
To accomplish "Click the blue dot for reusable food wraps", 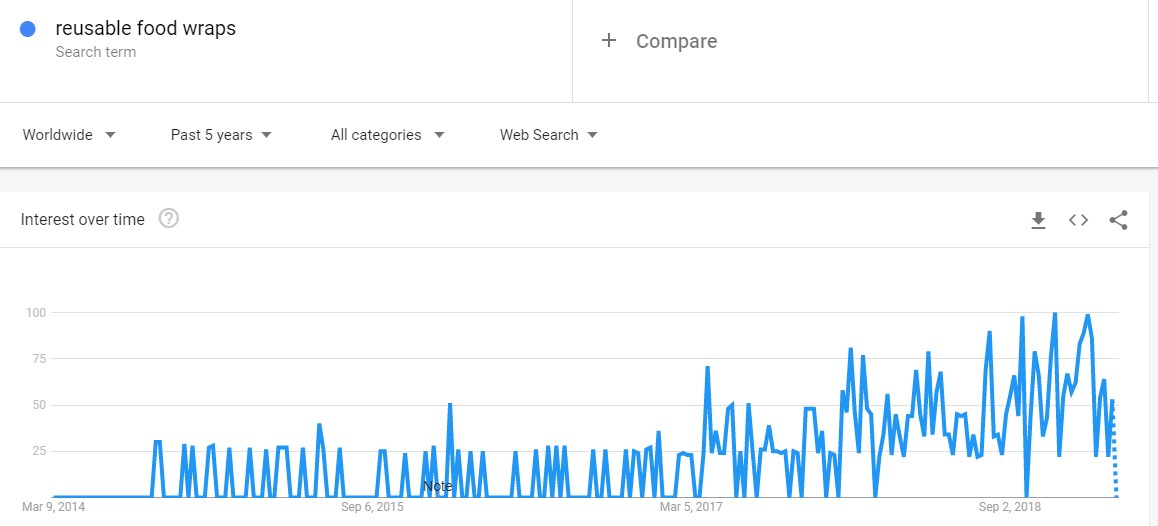I will click(28, 30).
